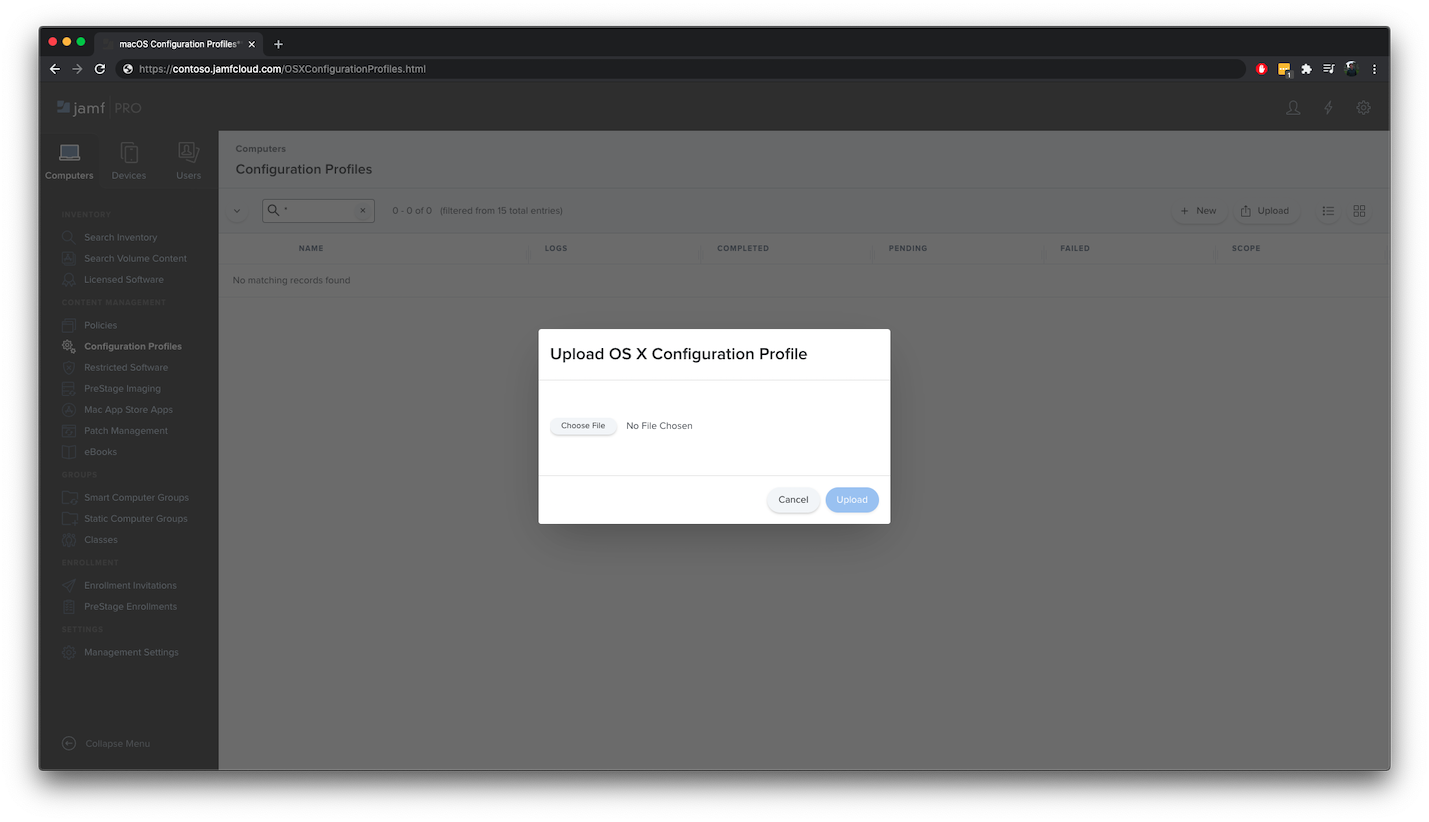
Task: Open the Computers section icon
Action: click(x=69, y=160)
